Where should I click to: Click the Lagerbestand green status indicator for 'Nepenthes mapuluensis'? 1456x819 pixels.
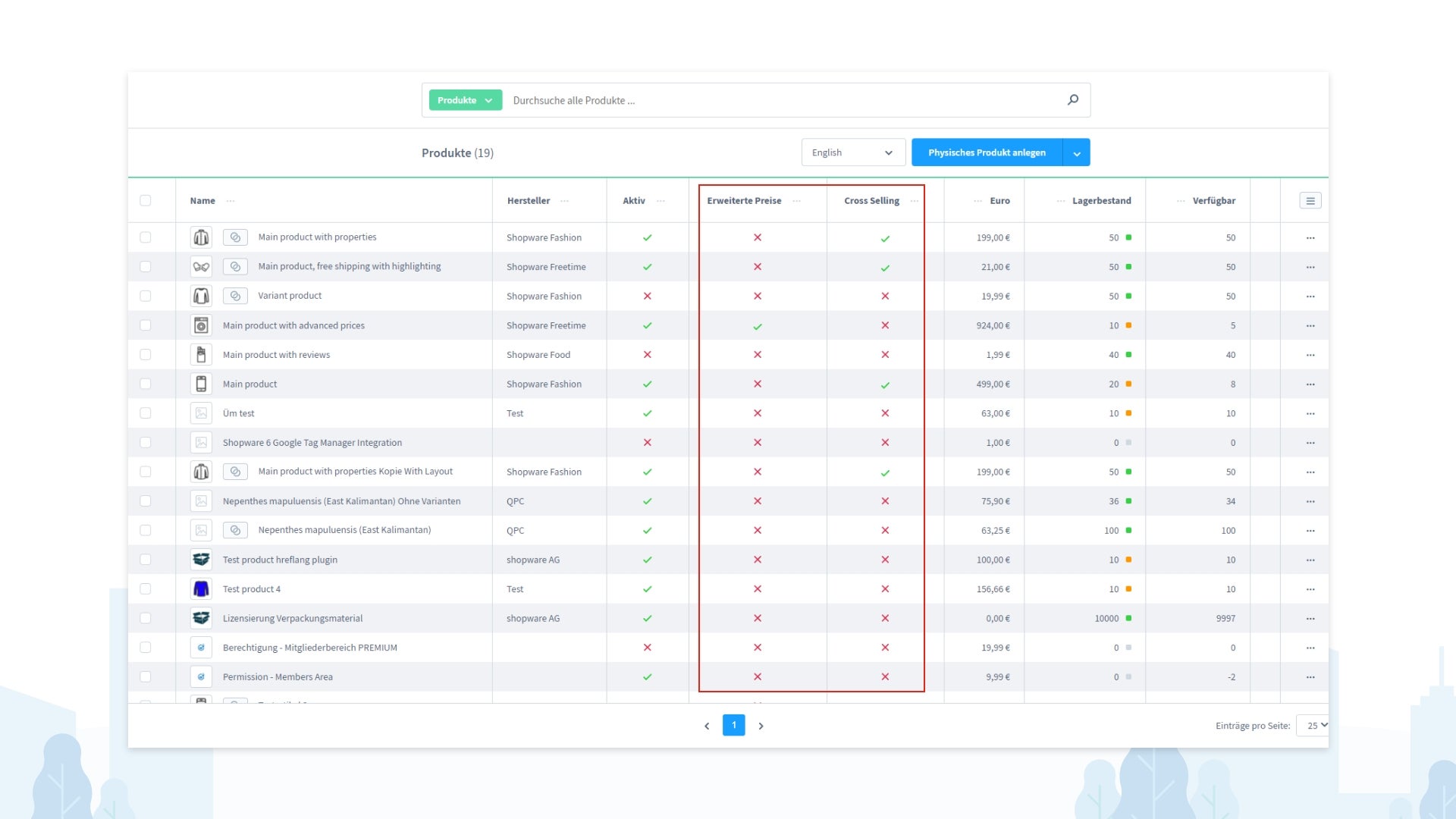click(1128, 530)
